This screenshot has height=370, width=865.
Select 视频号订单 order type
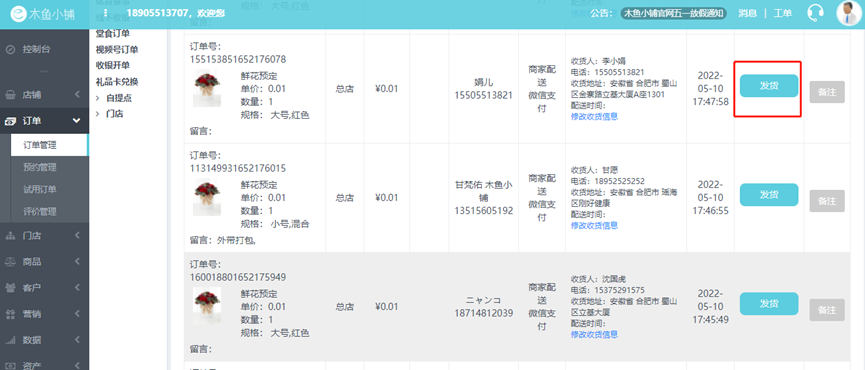[117, 50]
